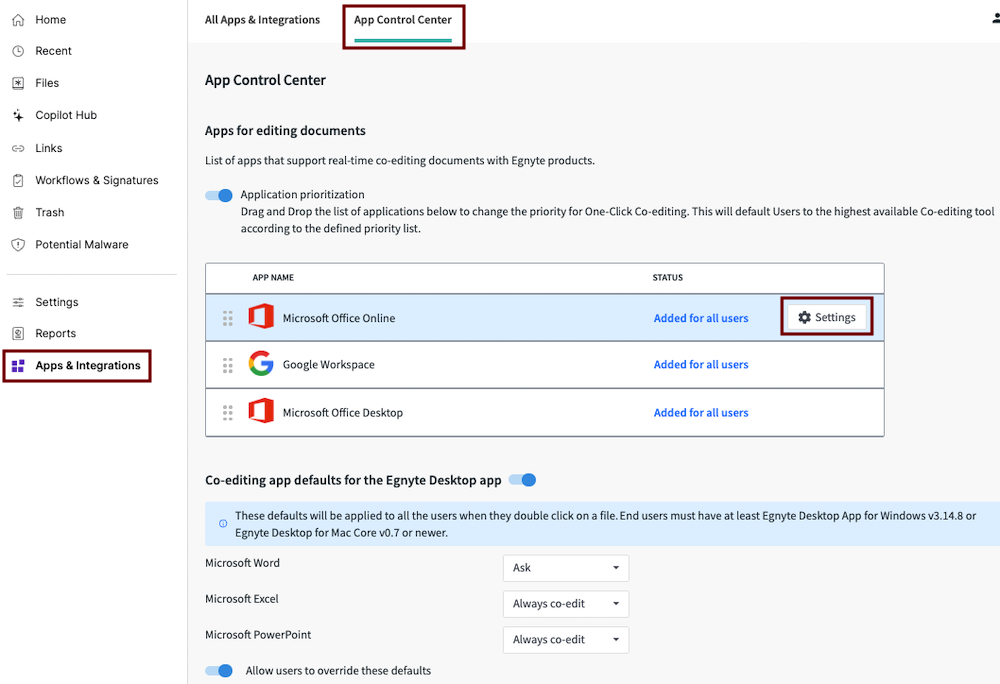This screenshot has width=1000, height=684.
Task: Click the Microsoft Office Desktop app name
Action: [x=342, y=413]
